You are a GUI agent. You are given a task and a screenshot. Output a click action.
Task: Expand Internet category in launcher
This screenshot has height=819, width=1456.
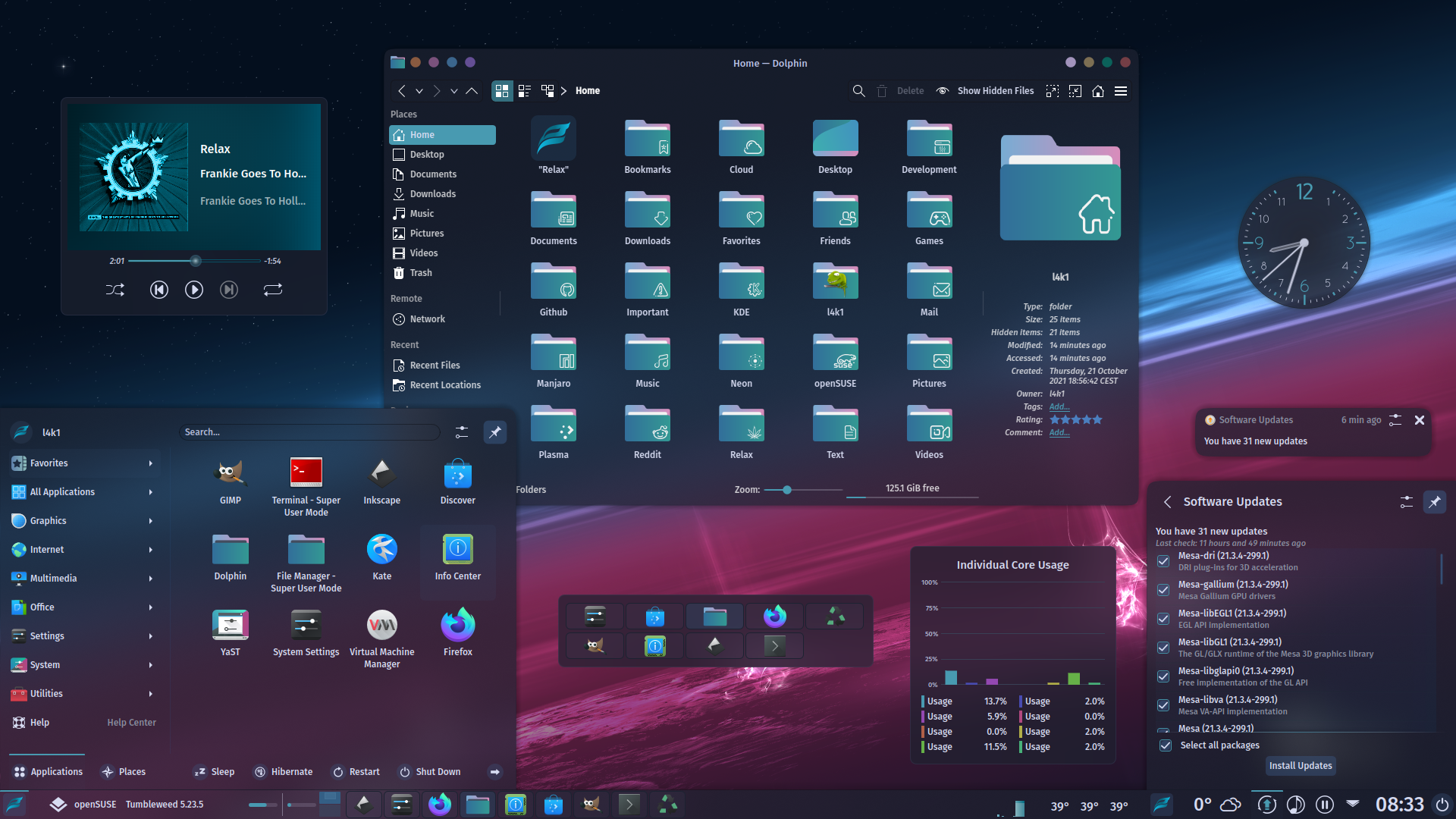tap(85, 550)
